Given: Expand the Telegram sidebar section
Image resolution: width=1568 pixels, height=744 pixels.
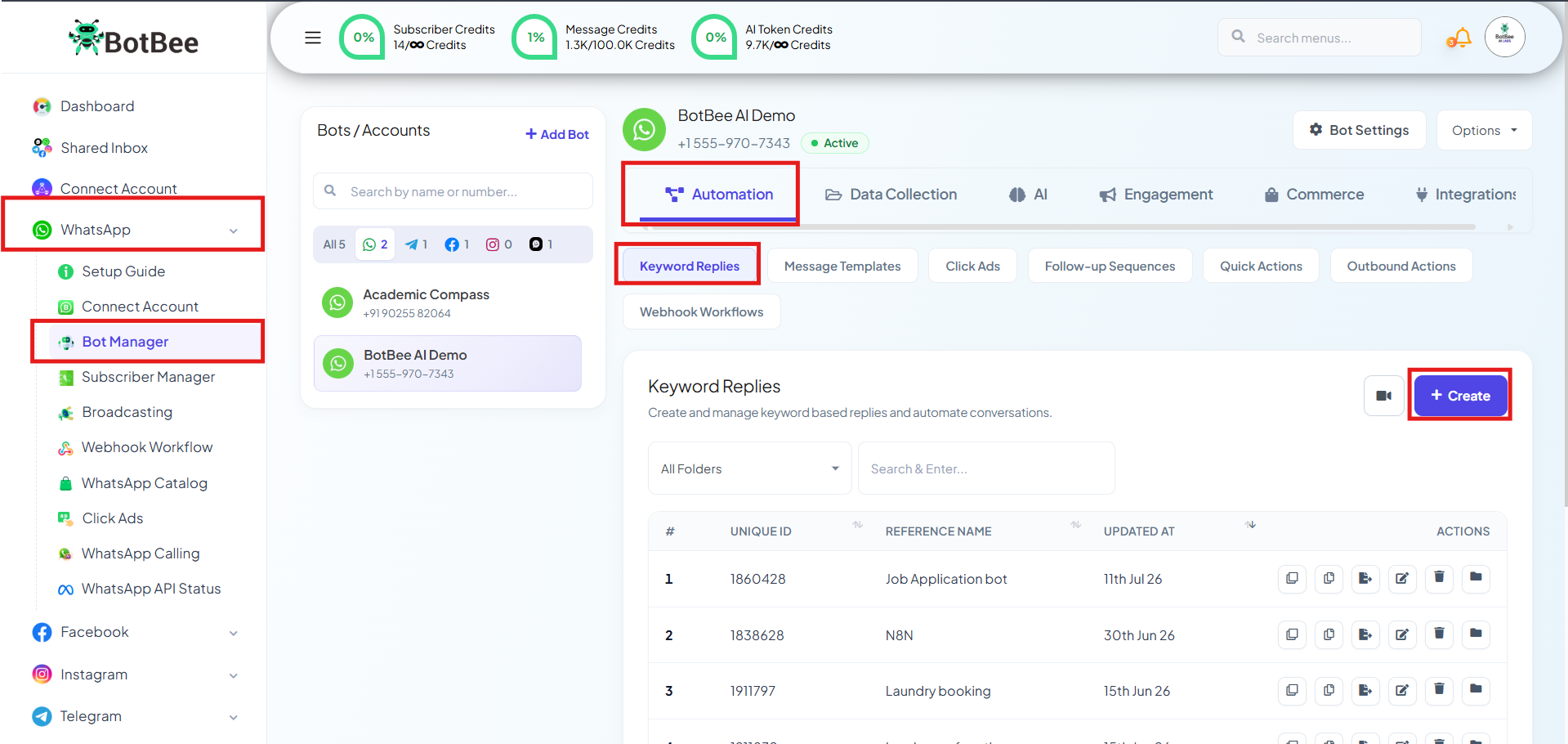Looking at the screenshot, I should click(234, 717).
